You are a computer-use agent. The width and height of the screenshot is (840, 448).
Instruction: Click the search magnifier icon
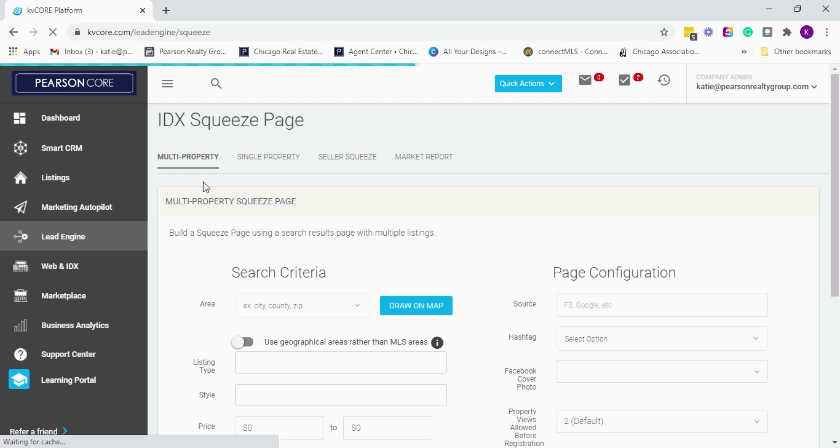point(216,84)
